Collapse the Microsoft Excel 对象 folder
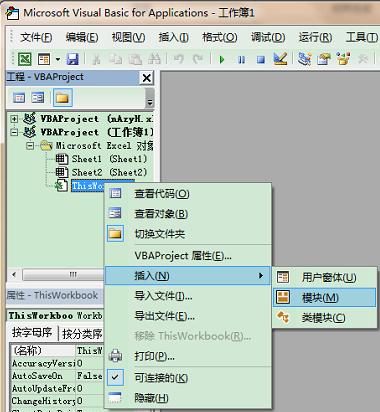This screenshot has height=412, width=380. (x=30, y=146)
